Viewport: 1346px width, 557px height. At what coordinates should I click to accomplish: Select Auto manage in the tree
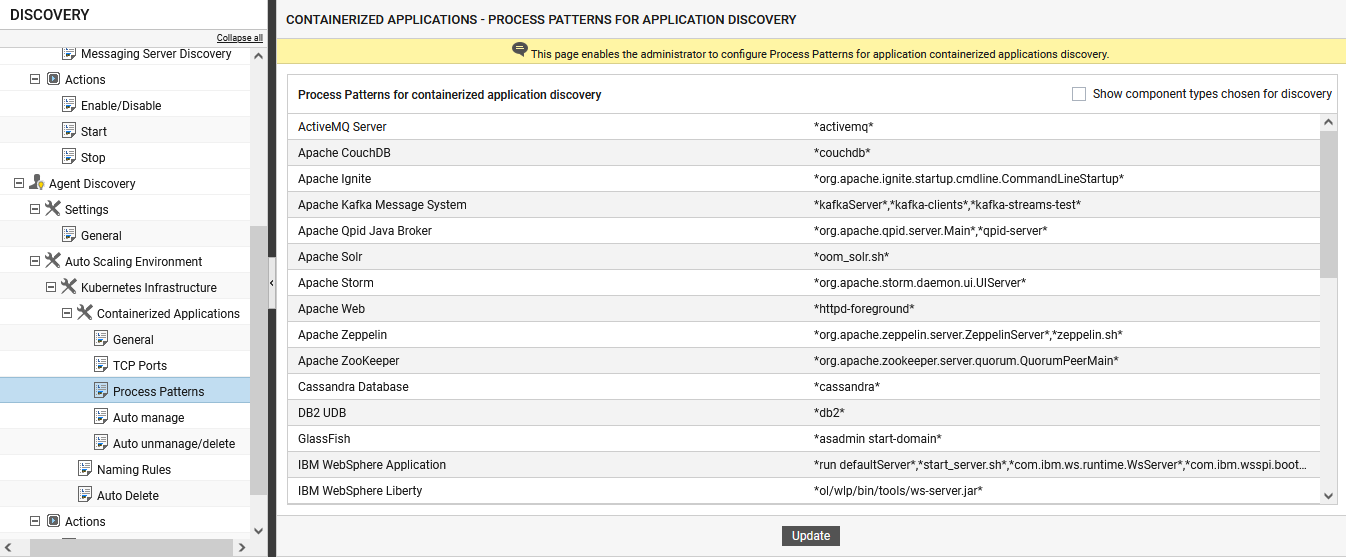pos(148,417)
